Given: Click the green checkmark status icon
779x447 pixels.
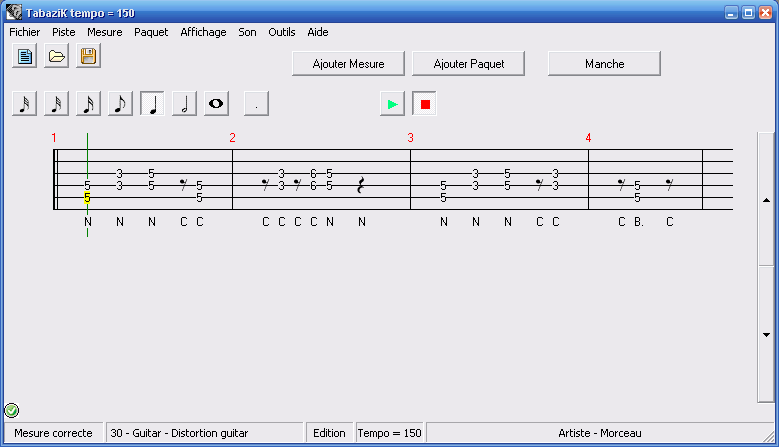Looking at the screenshot, I should 11,411.
